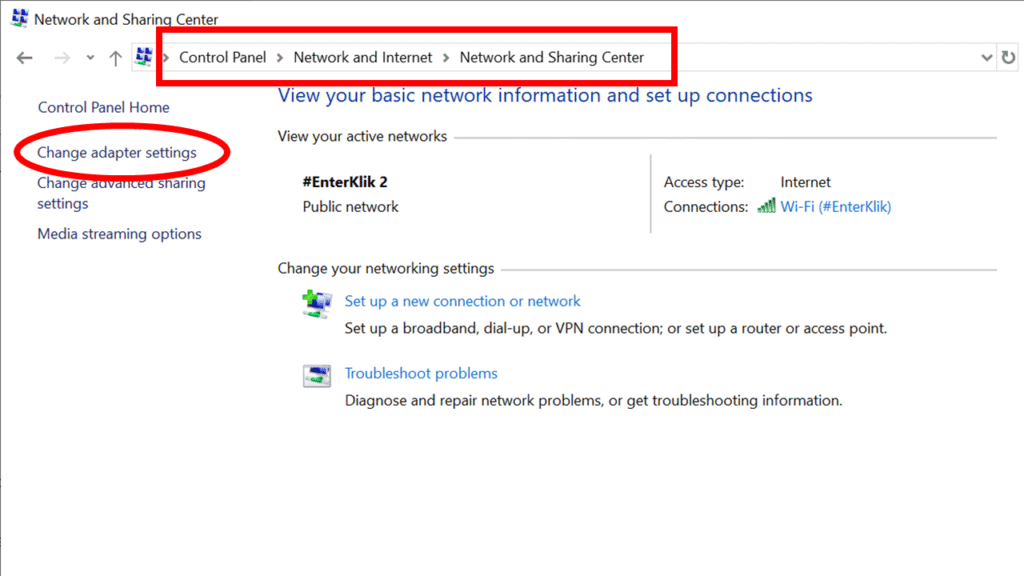Click the title bar Network and Sharing Center icon

tap(19, 18)
